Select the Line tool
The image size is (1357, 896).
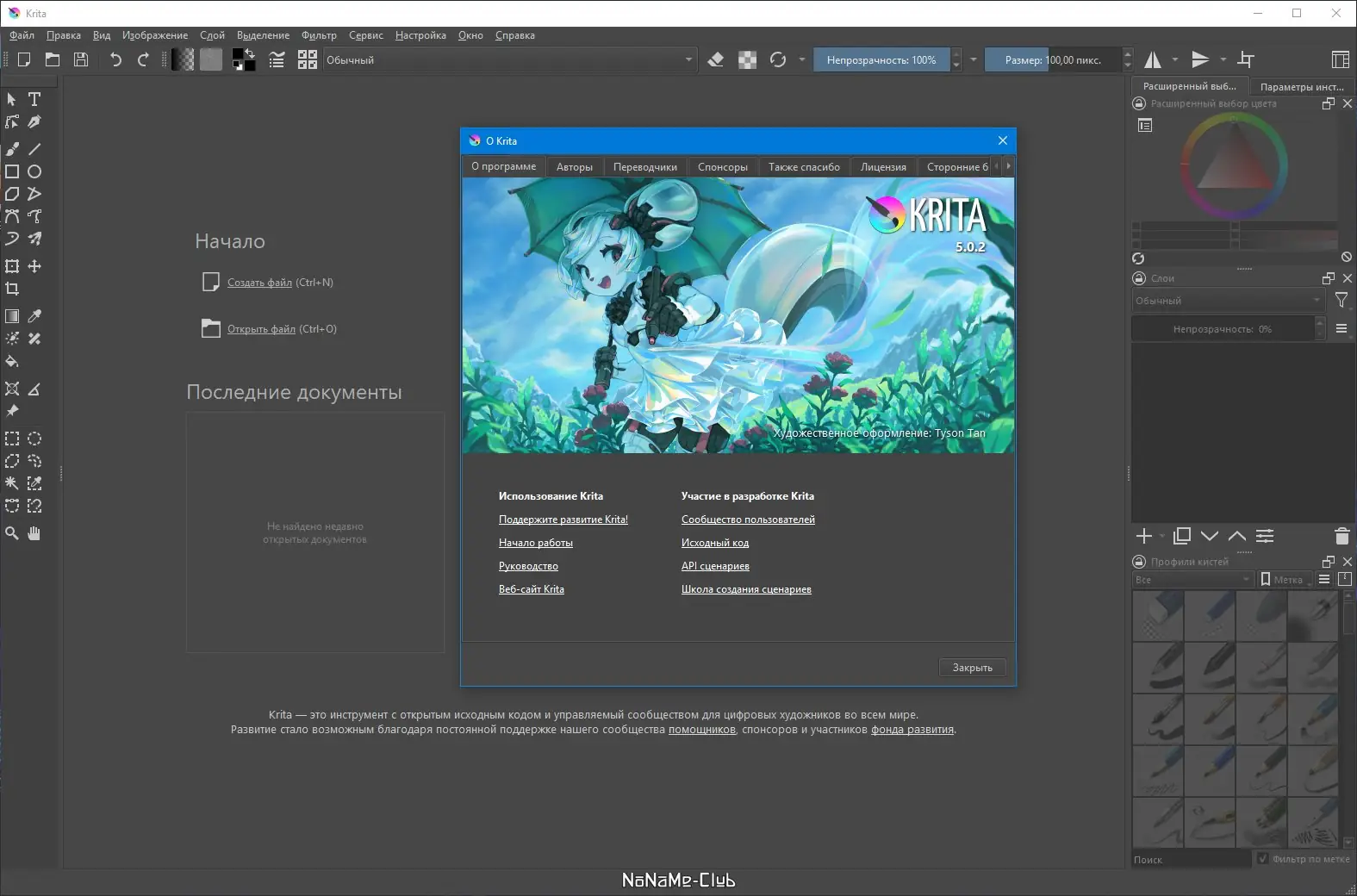pos(34,149)
